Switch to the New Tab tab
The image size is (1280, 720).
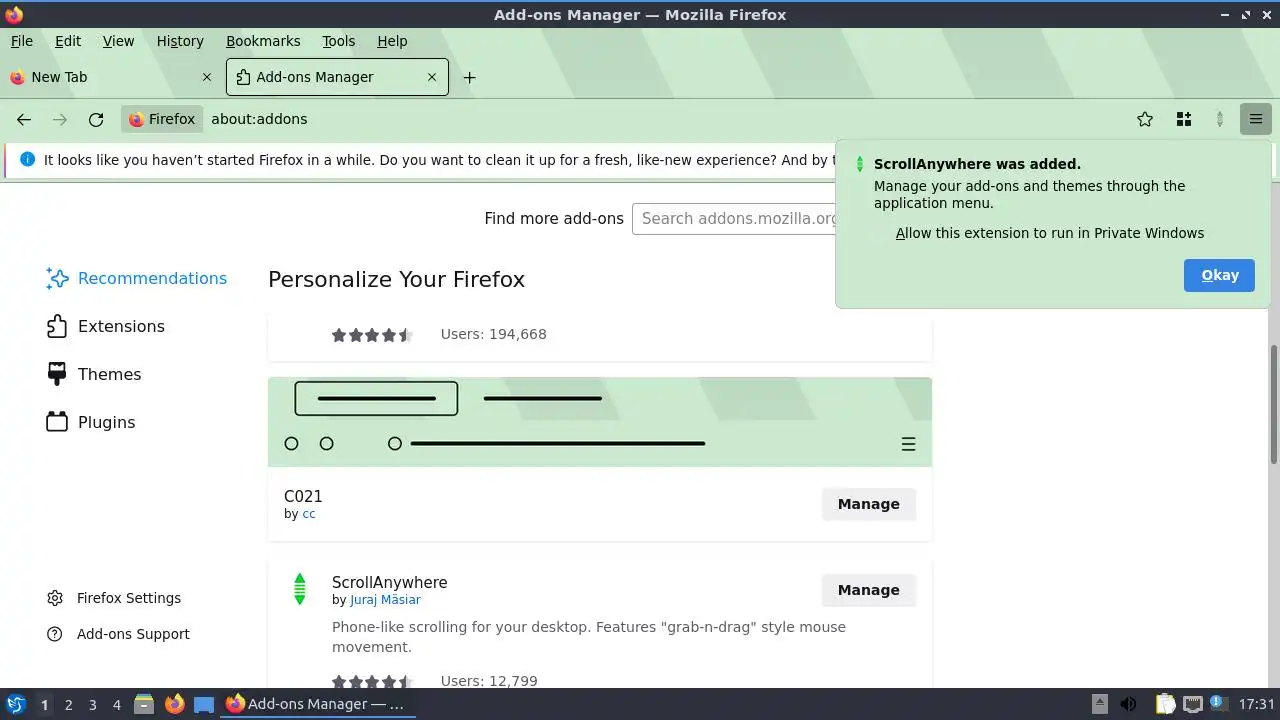coord(112,77)
